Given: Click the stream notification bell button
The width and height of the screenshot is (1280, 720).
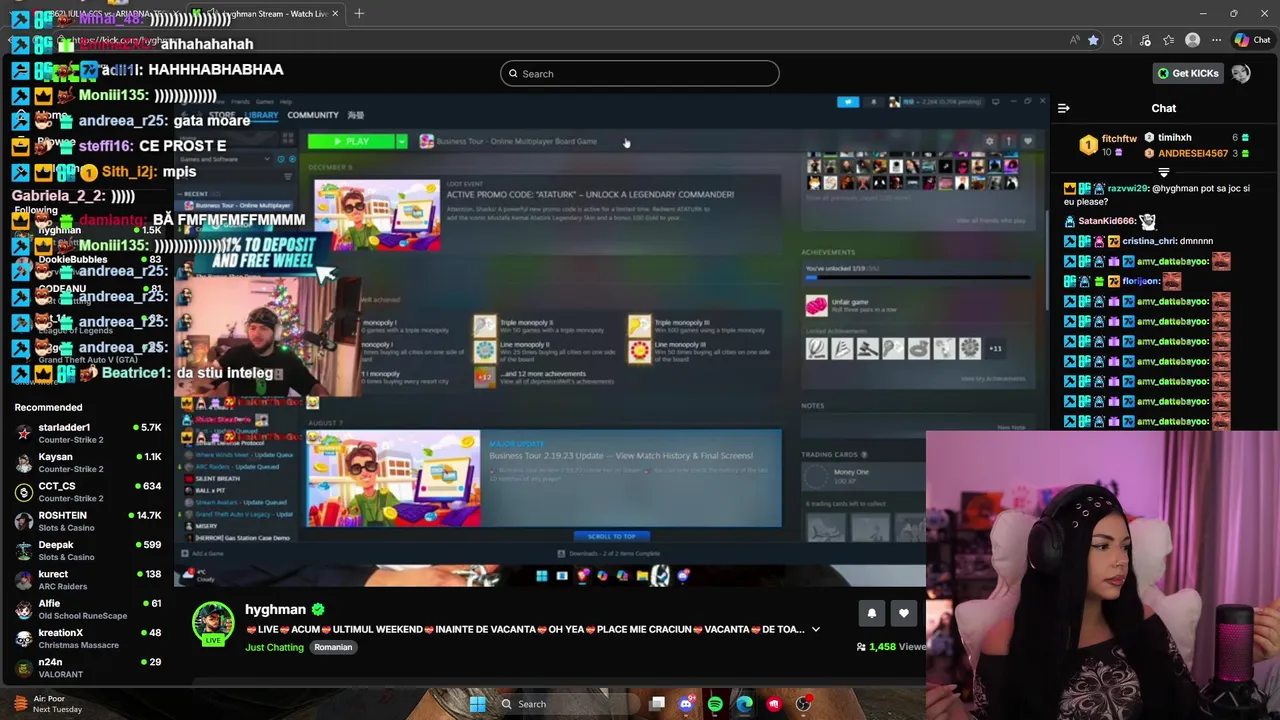Looking at the screenshot, I should coord(871,614).
